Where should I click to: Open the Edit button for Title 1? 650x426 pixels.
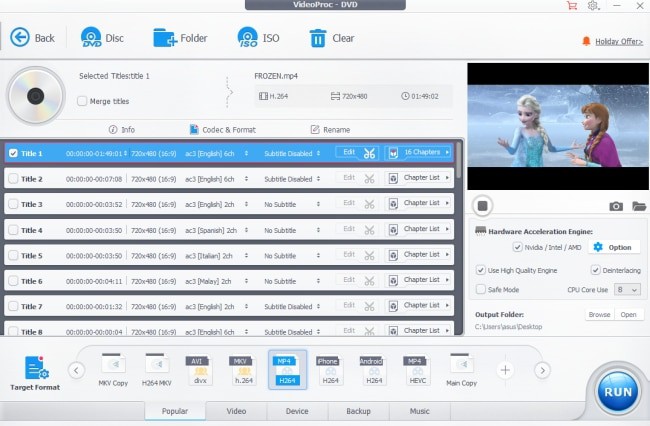click(x=349, y=152)
